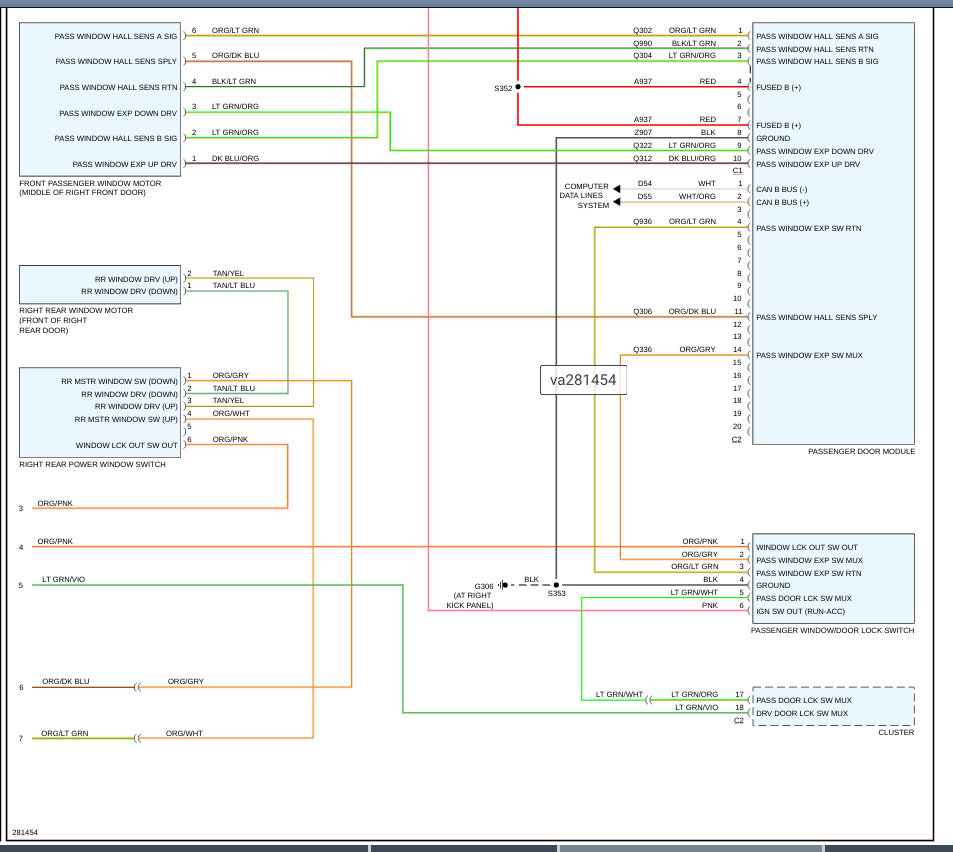The image size is (953, 852).
Task: Click the RIGHT REAR WINDOW MOTOR label
Action: 76,311
